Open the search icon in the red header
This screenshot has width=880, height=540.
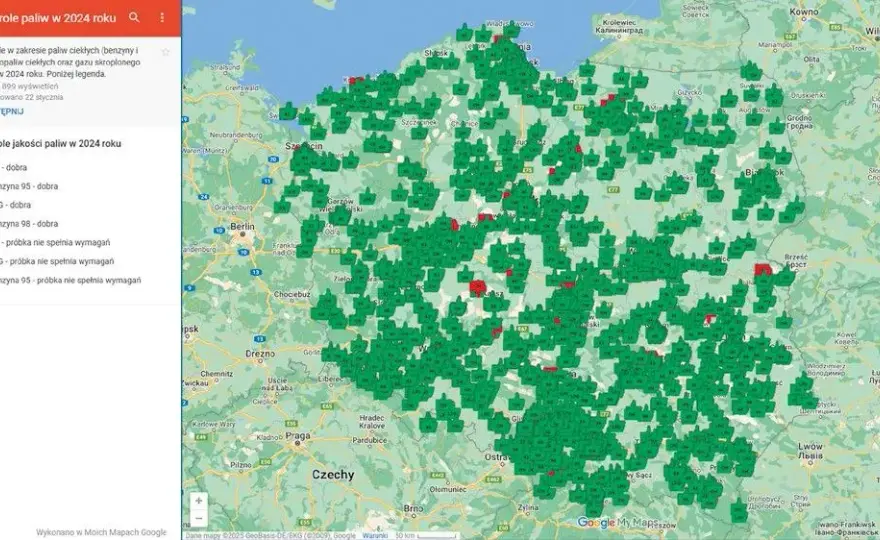134,17
